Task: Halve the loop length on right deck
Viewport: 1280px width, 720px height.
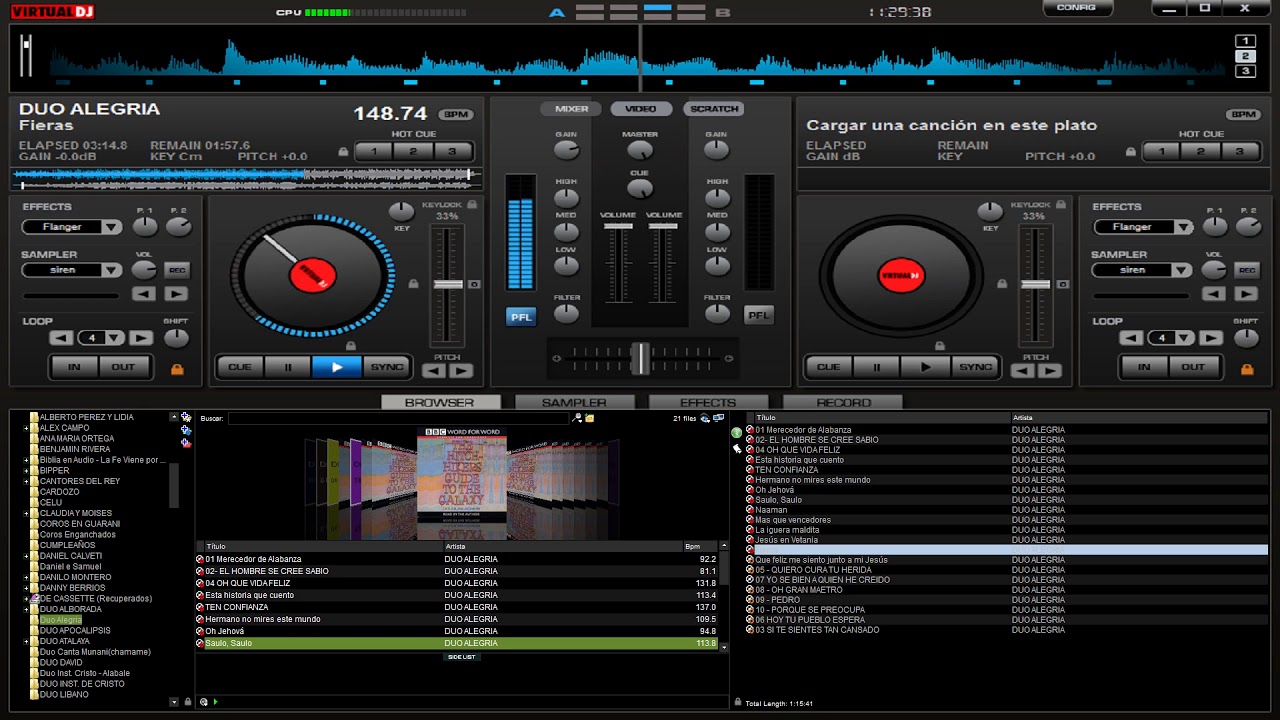Action: coord(1132,338)
